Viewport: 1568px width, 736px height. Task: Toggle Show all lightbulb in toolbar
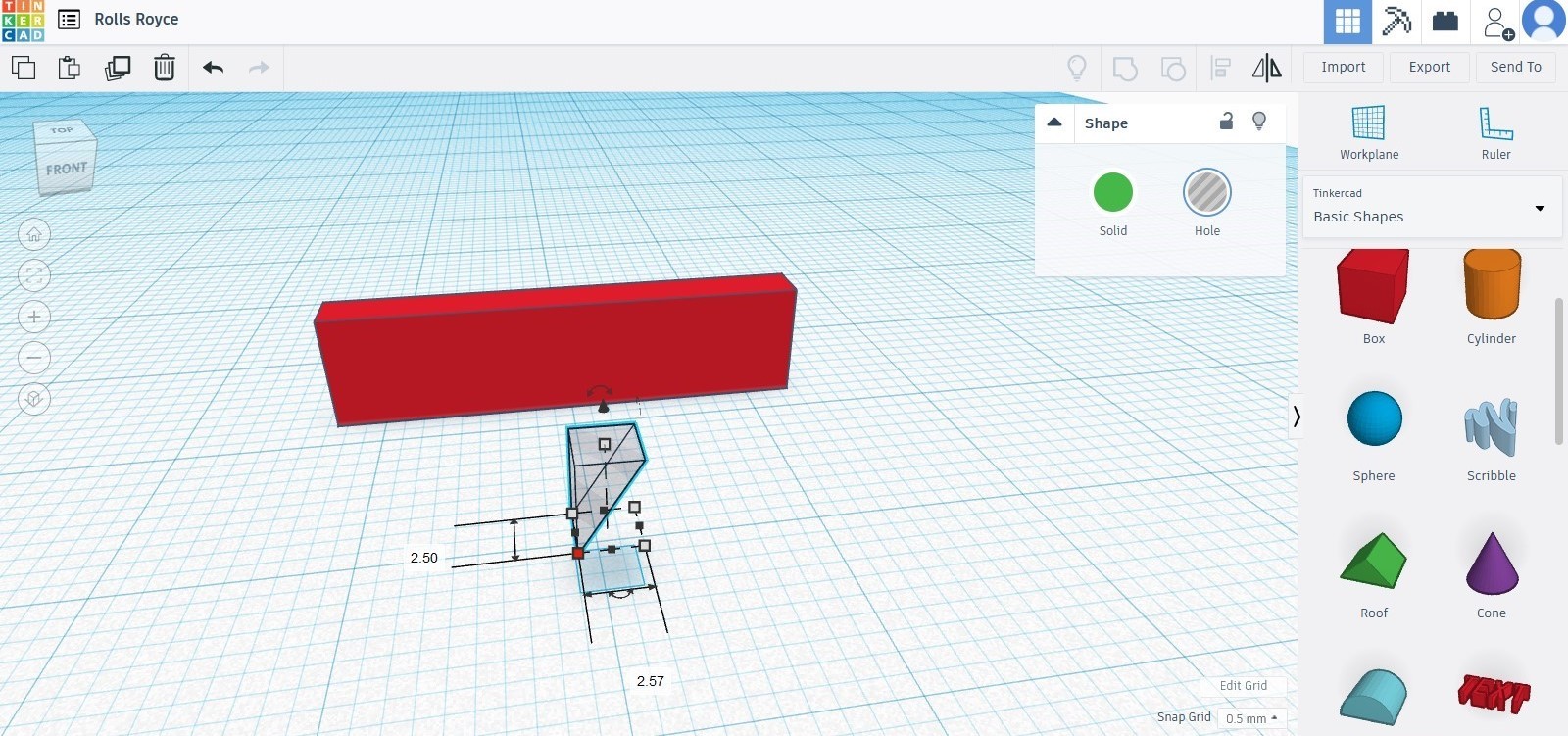point(1077,68)
